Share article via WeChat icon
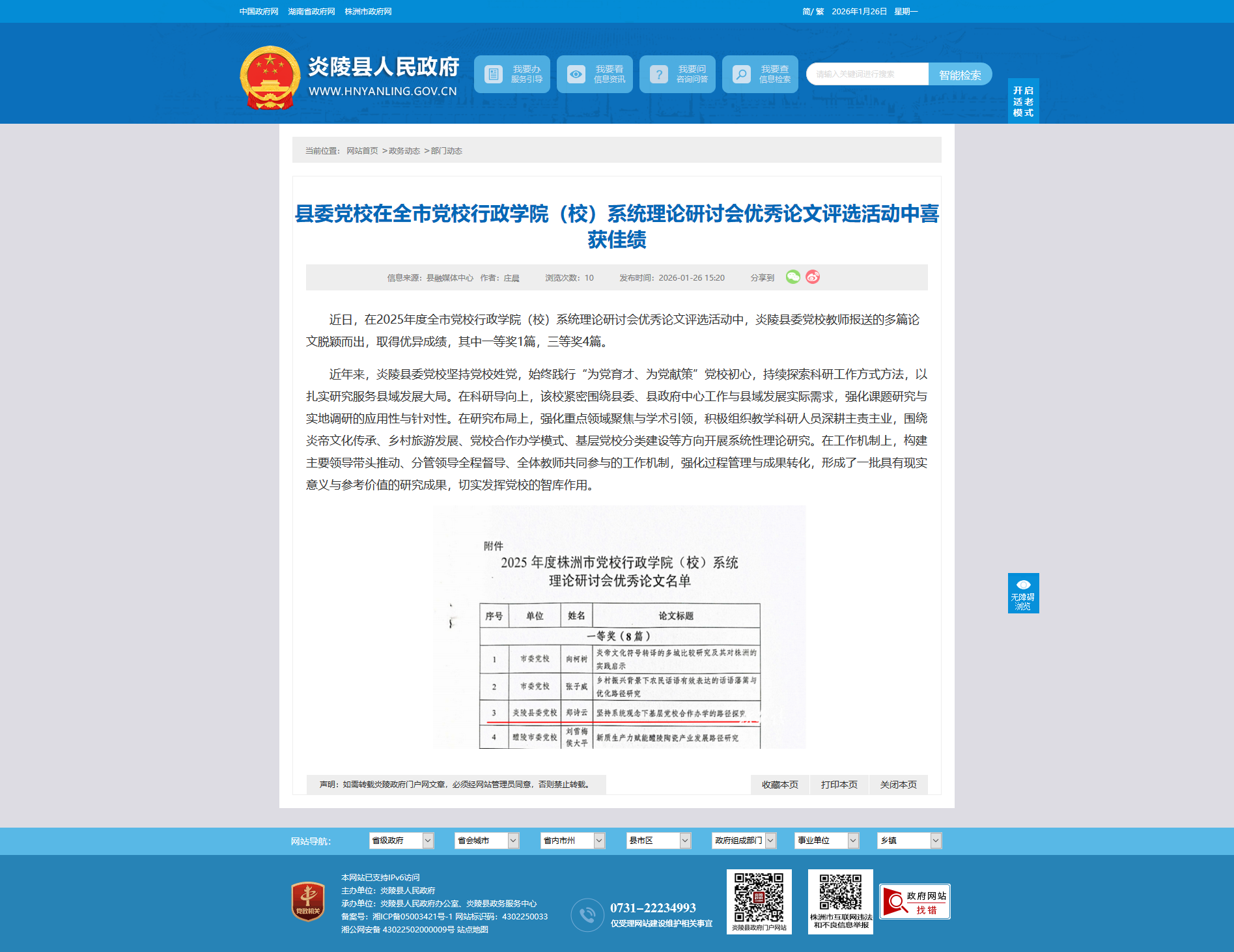 coord(792,277)
